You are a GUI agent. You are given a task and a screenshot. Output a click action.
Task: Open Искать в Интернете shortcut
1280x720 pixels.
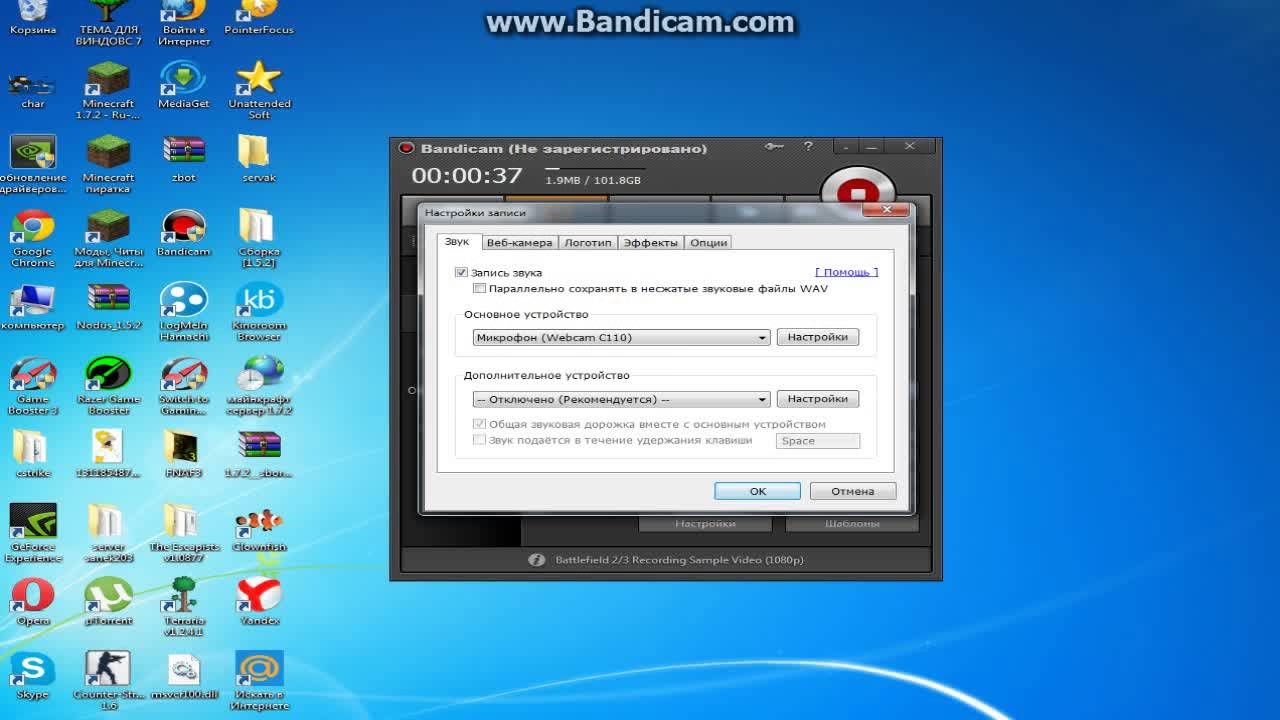tap(259, 682)
